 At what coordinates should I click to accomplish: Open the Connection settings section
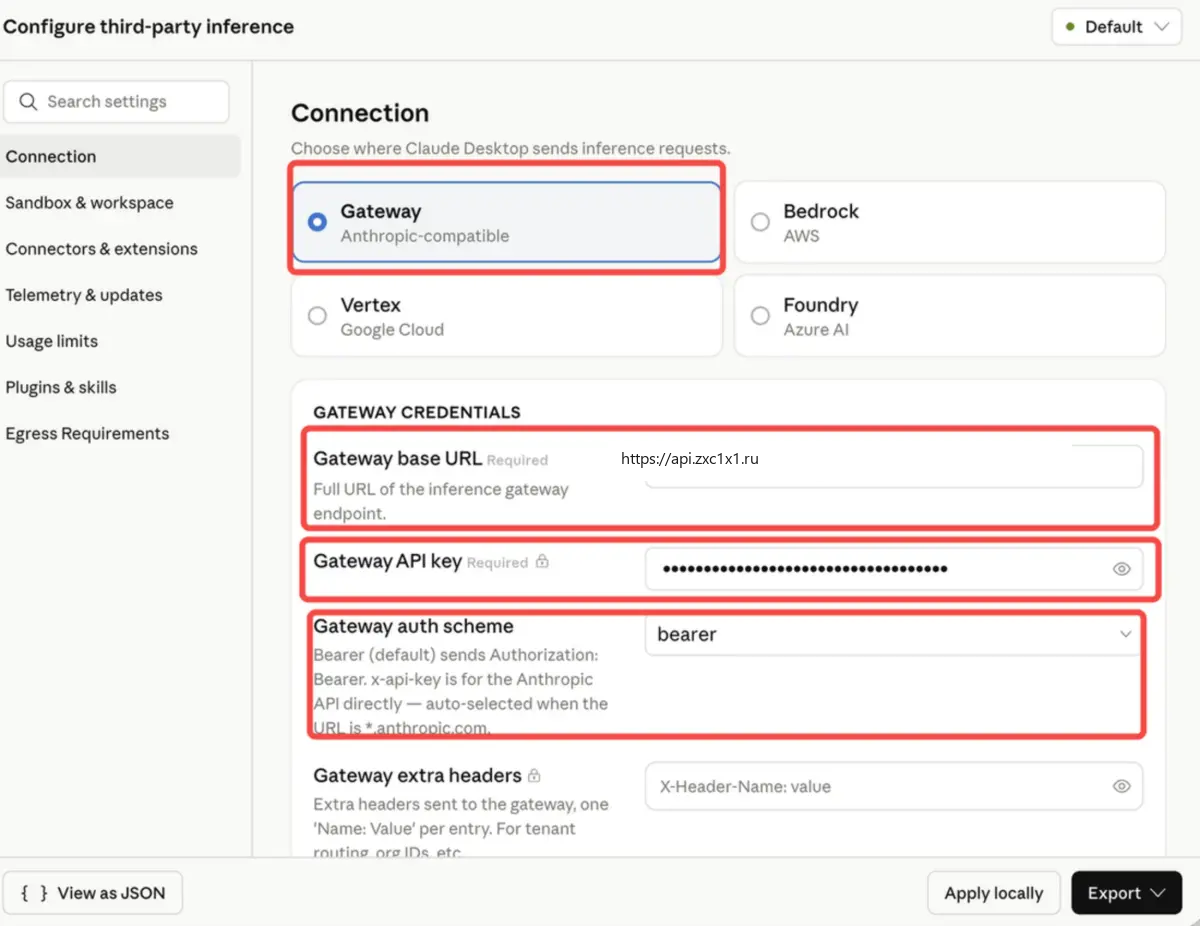120,156
